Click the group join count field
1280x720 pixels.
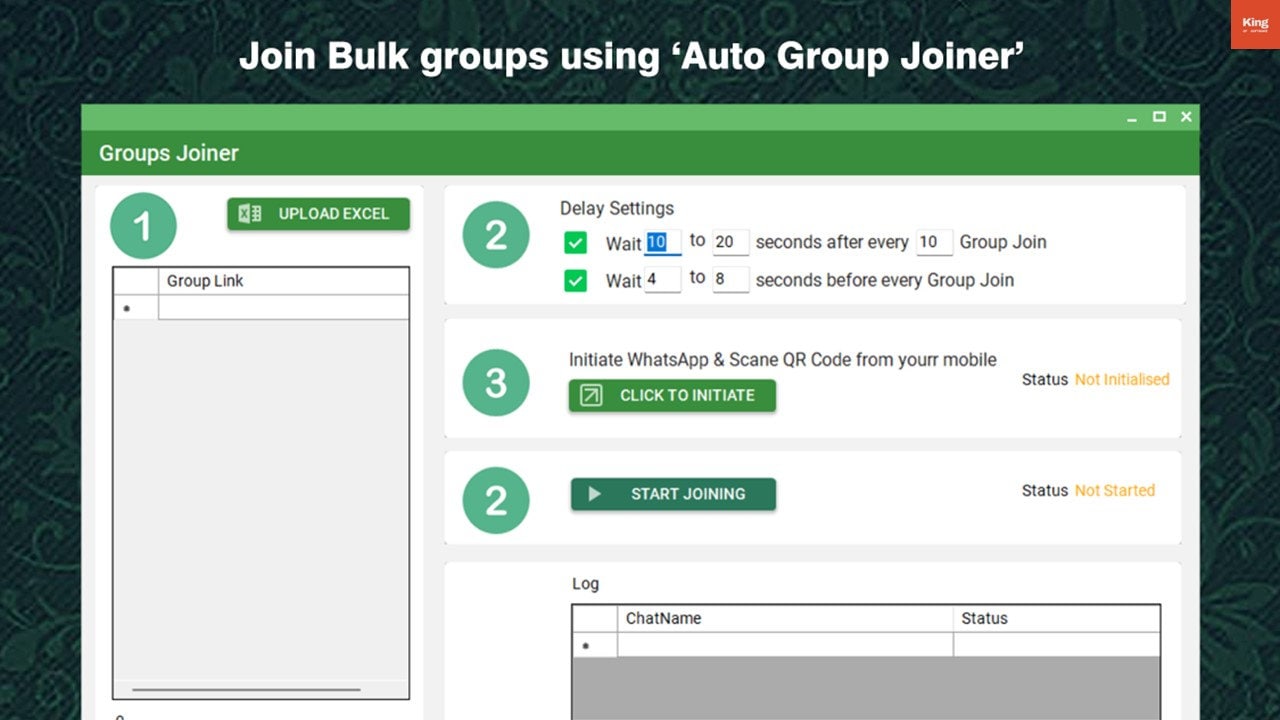[934, 242]
